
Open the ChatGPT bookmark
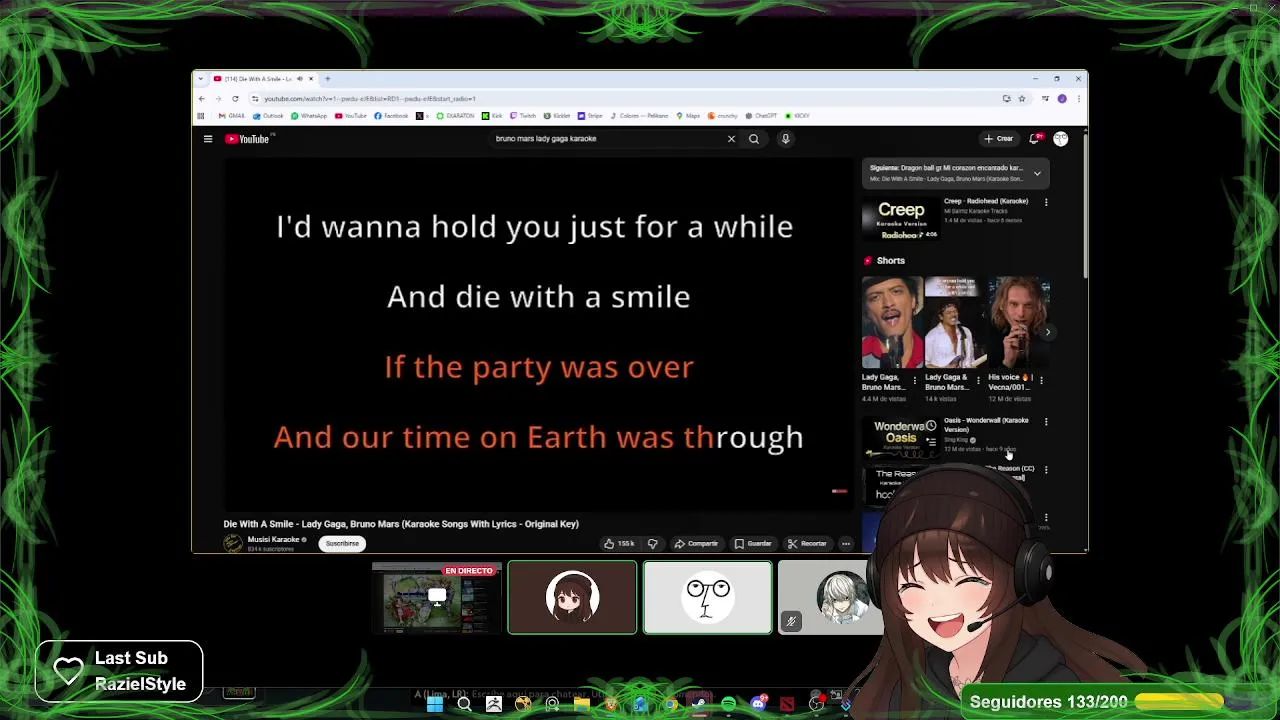(761, 116)
